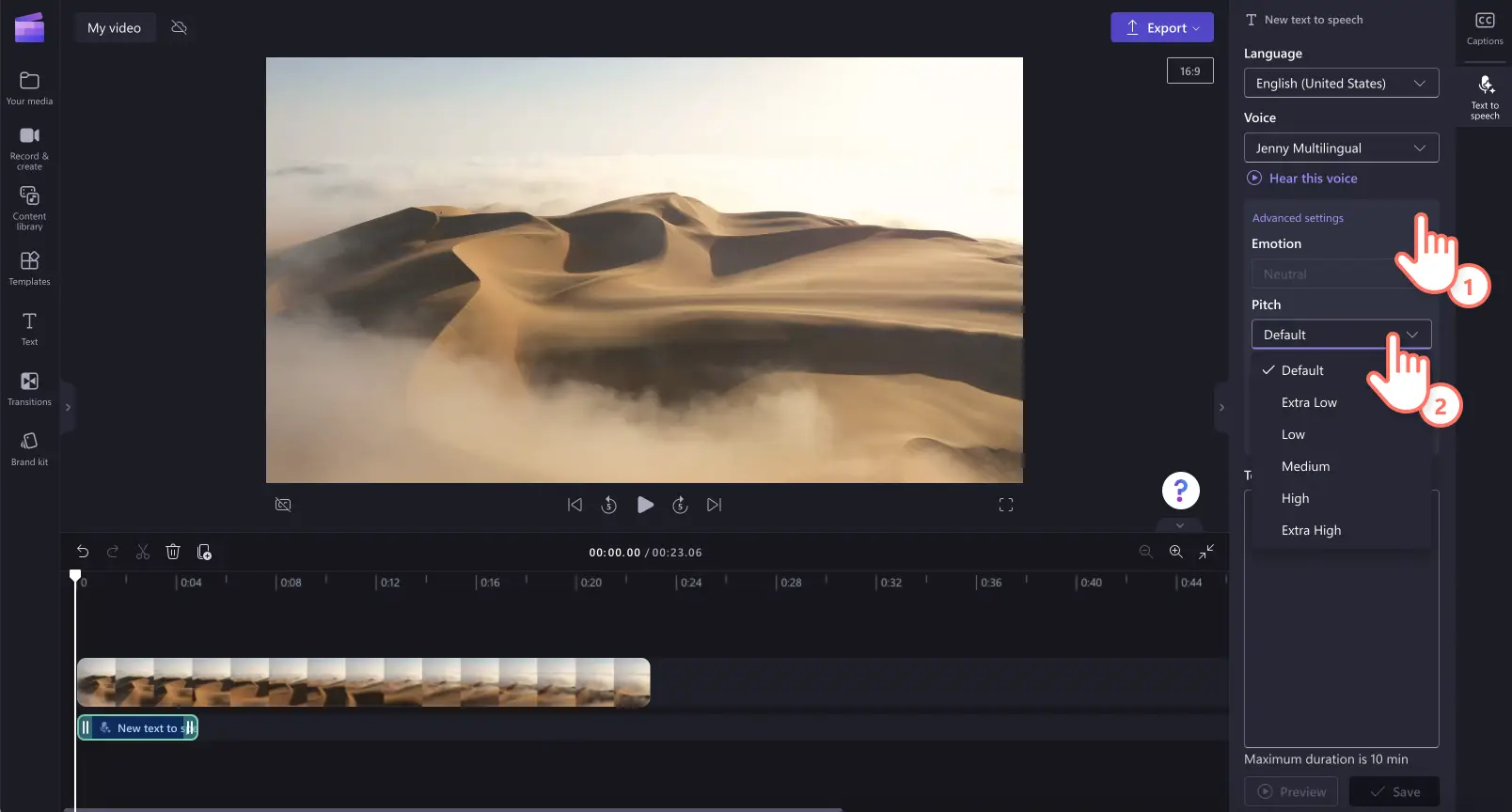Image resolution: width=1512 pixels, height=812 pixels.
Task: Open Record & create panel
Action: [29, 148]
